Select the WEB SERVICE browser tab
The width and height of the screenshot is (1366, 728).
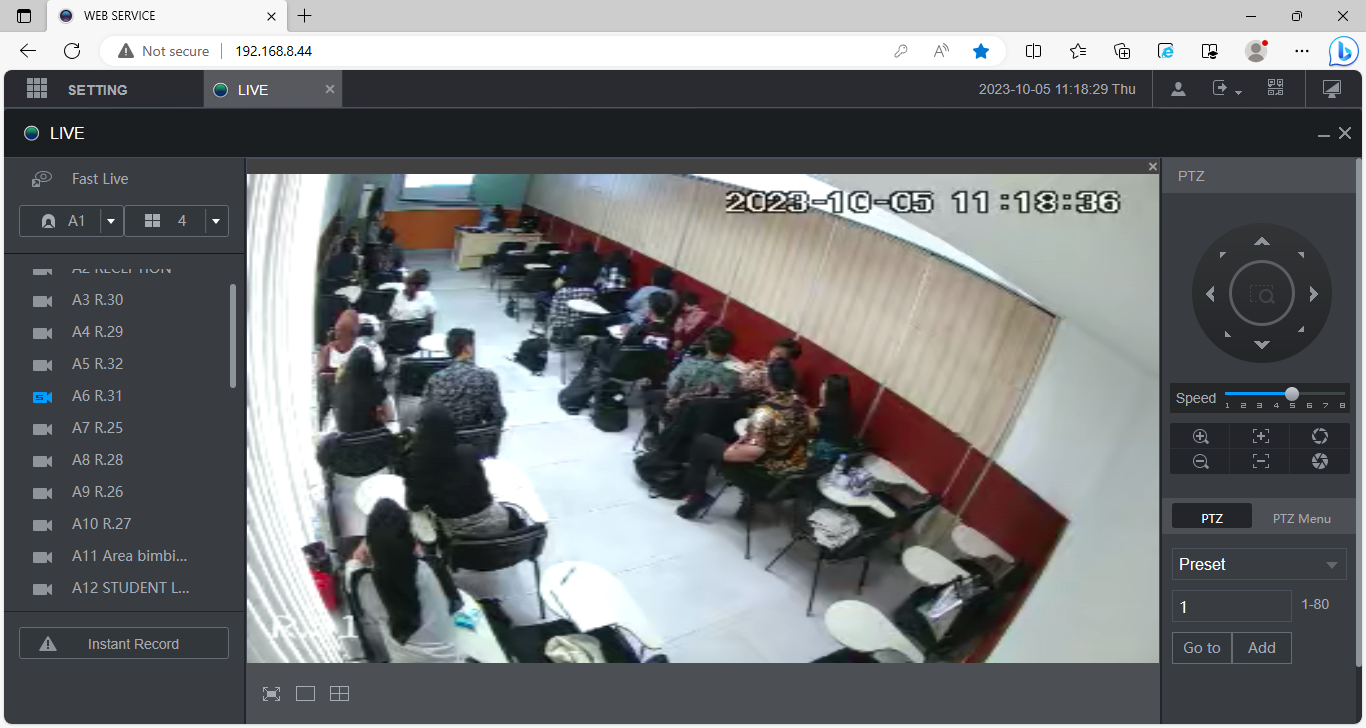tap(167, 16)
